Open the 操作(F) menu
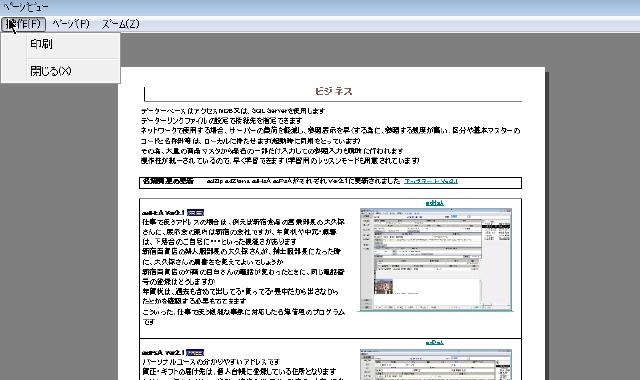This screenshot has width=640, height=380. point(23,24)
